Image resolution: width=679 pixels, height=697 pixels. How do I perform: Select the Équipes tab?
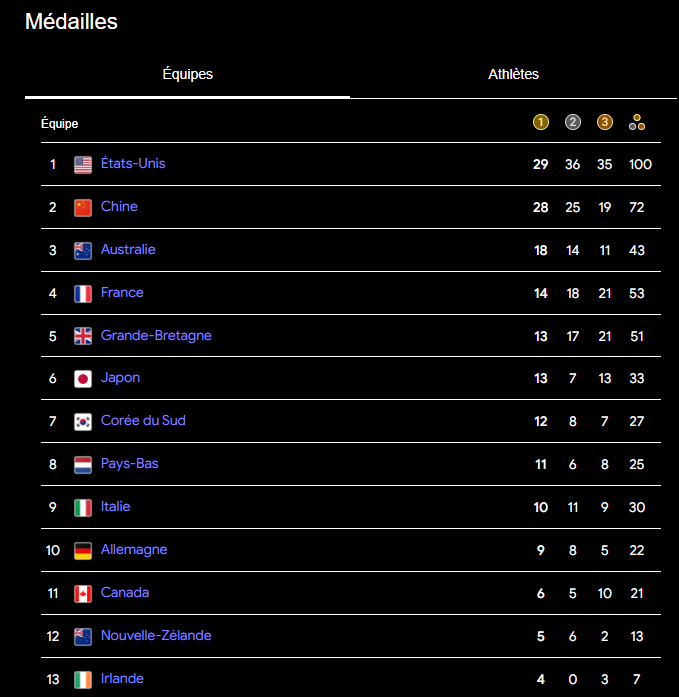point(187,74)
